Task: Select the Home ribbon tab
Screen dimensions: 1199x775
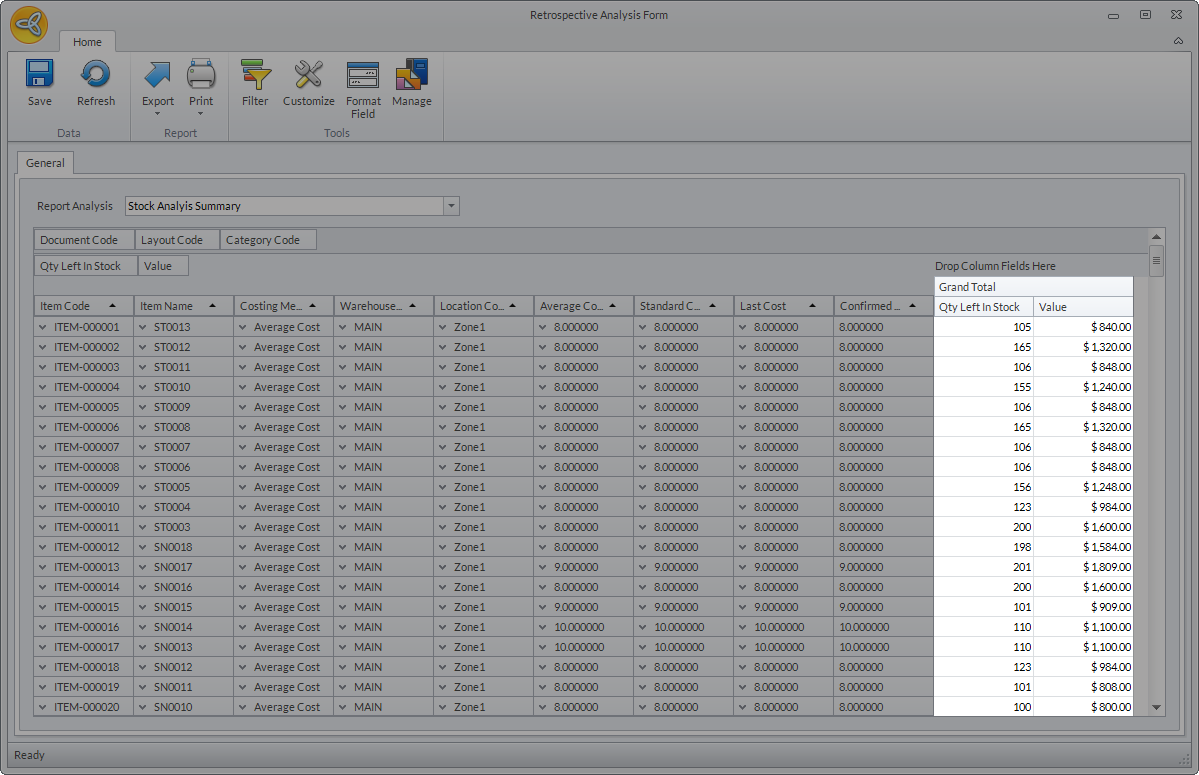Action: click(87, 42)
